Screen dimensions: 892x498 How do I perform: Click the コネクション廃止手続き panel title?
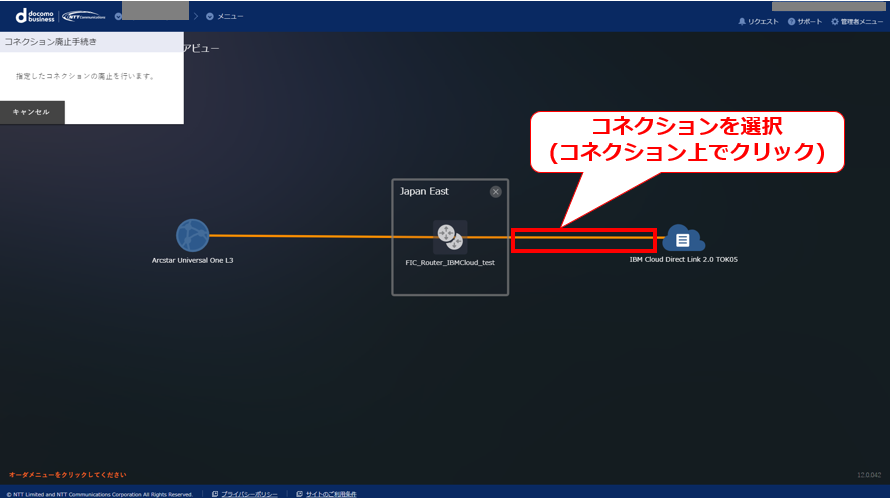(51, 42)
